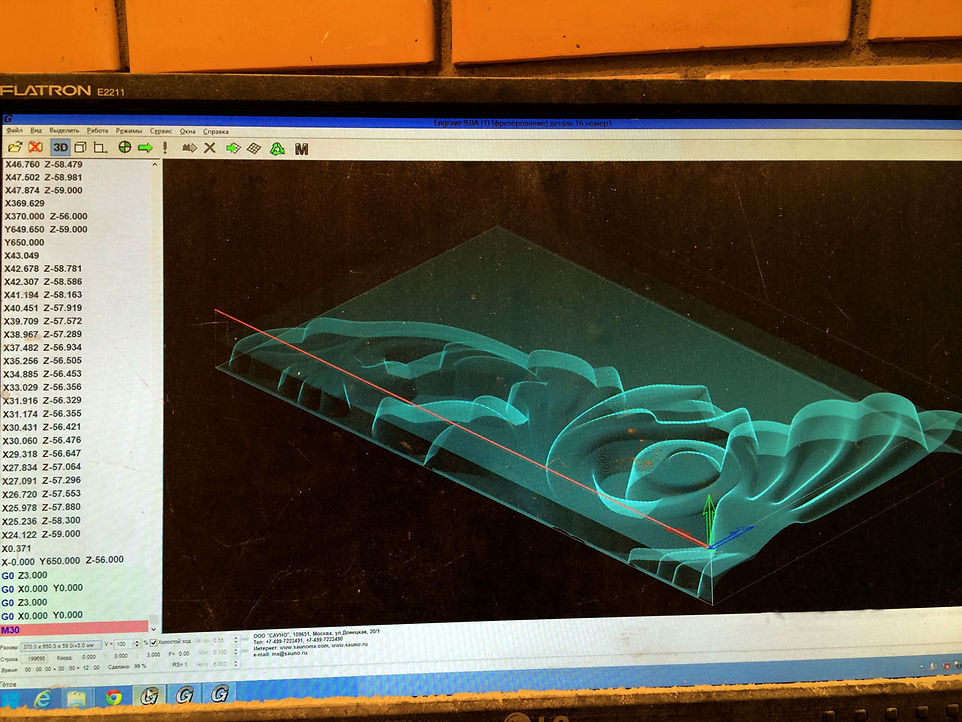Click the green crosshair target icon

point(125,147)
